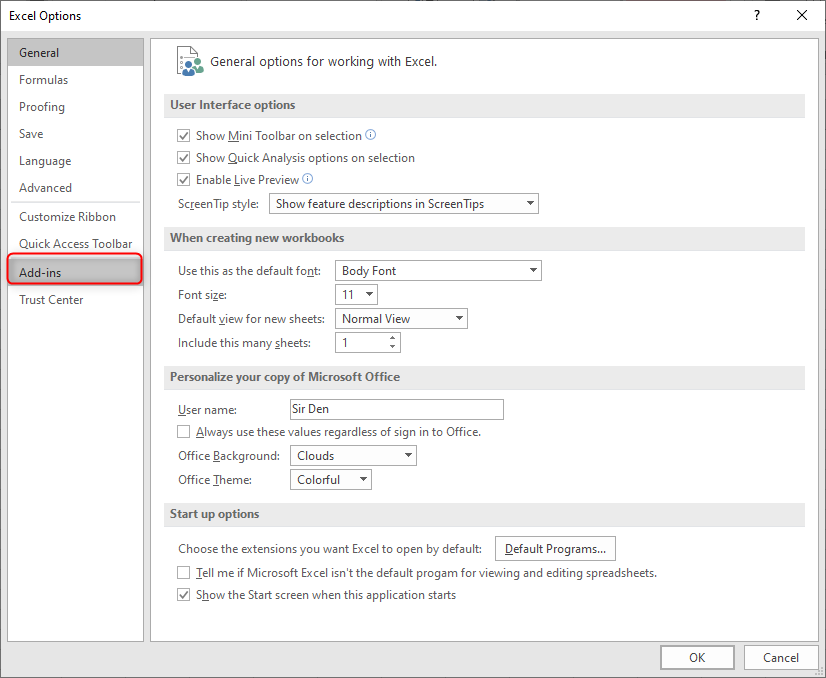The height and width of the screenshot is (678, 826).
Task: Click the User name text field
Action: (x=397, y=409)
